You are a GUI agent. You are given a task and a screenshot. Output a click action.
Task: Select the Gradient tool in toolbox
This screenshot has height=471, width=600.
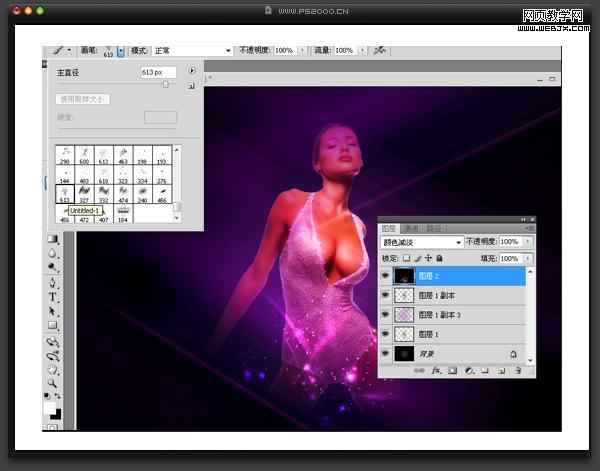52,239
